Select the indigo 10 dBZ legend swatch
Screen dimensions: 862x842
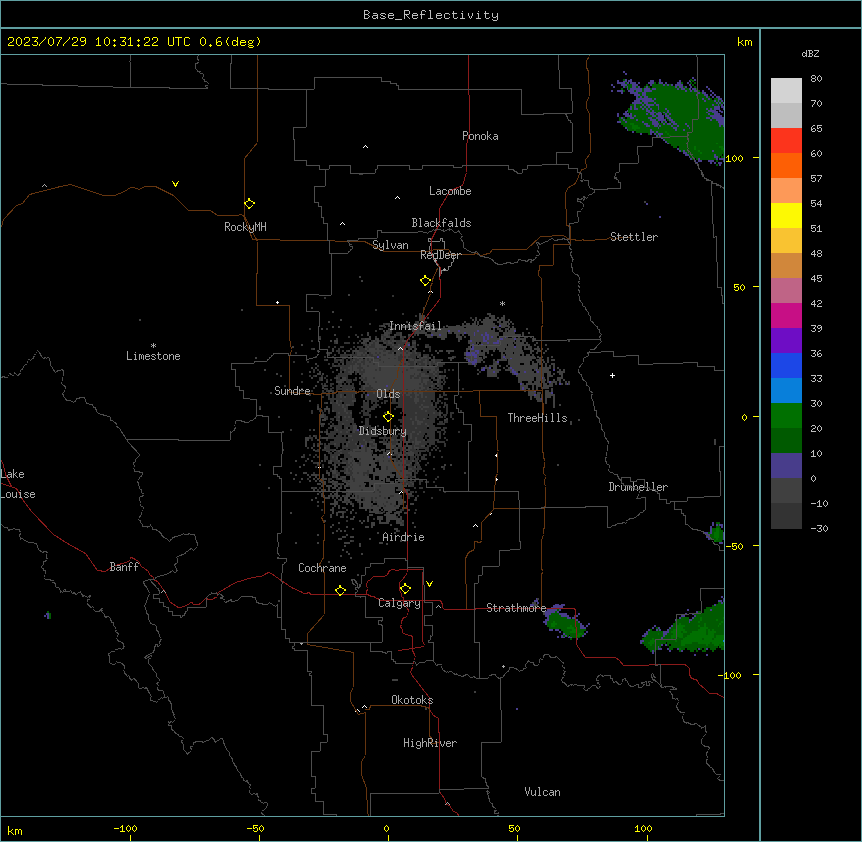point(786,466)
